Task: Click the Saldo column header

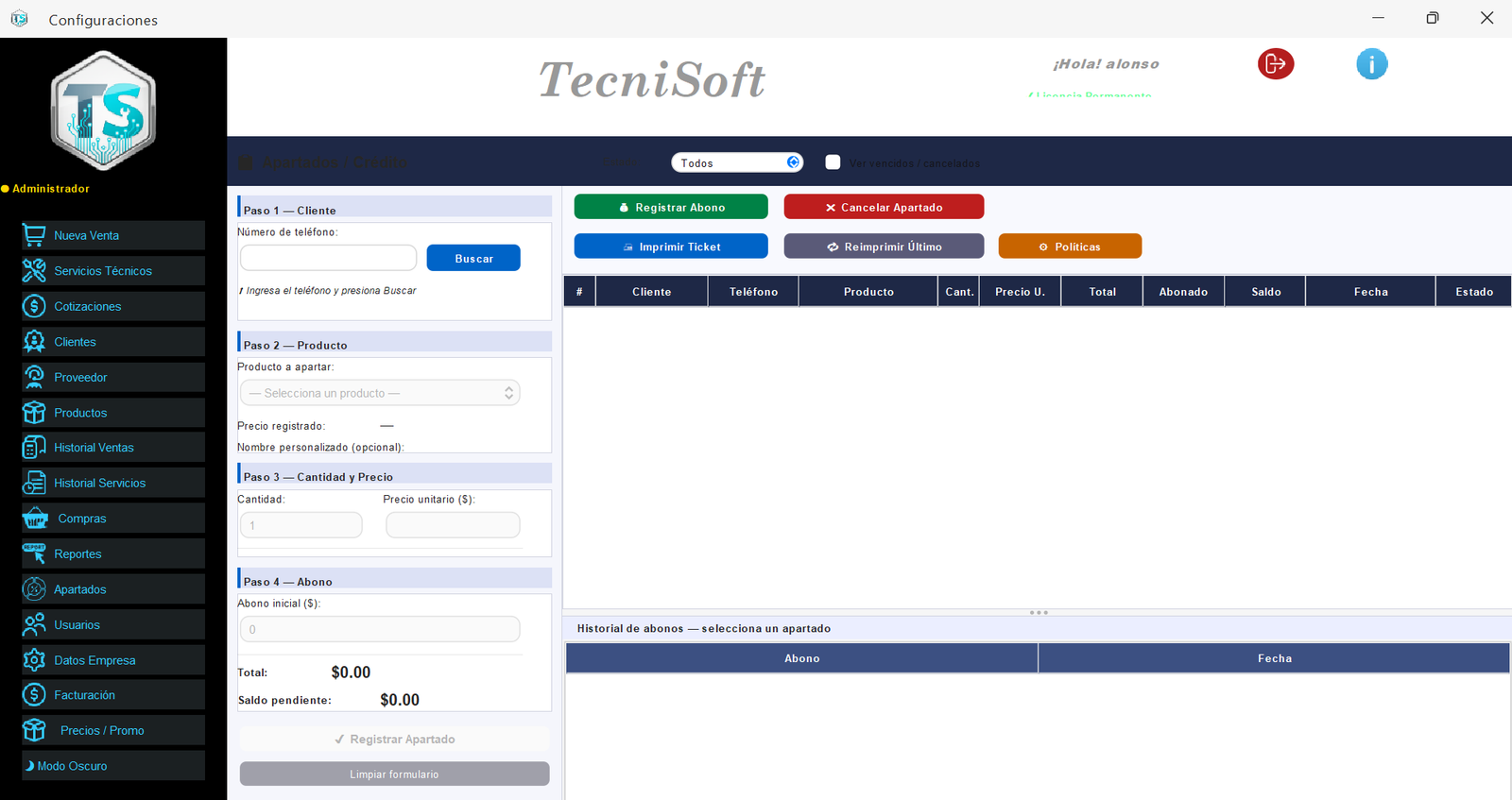Action: coord(1266,292)
